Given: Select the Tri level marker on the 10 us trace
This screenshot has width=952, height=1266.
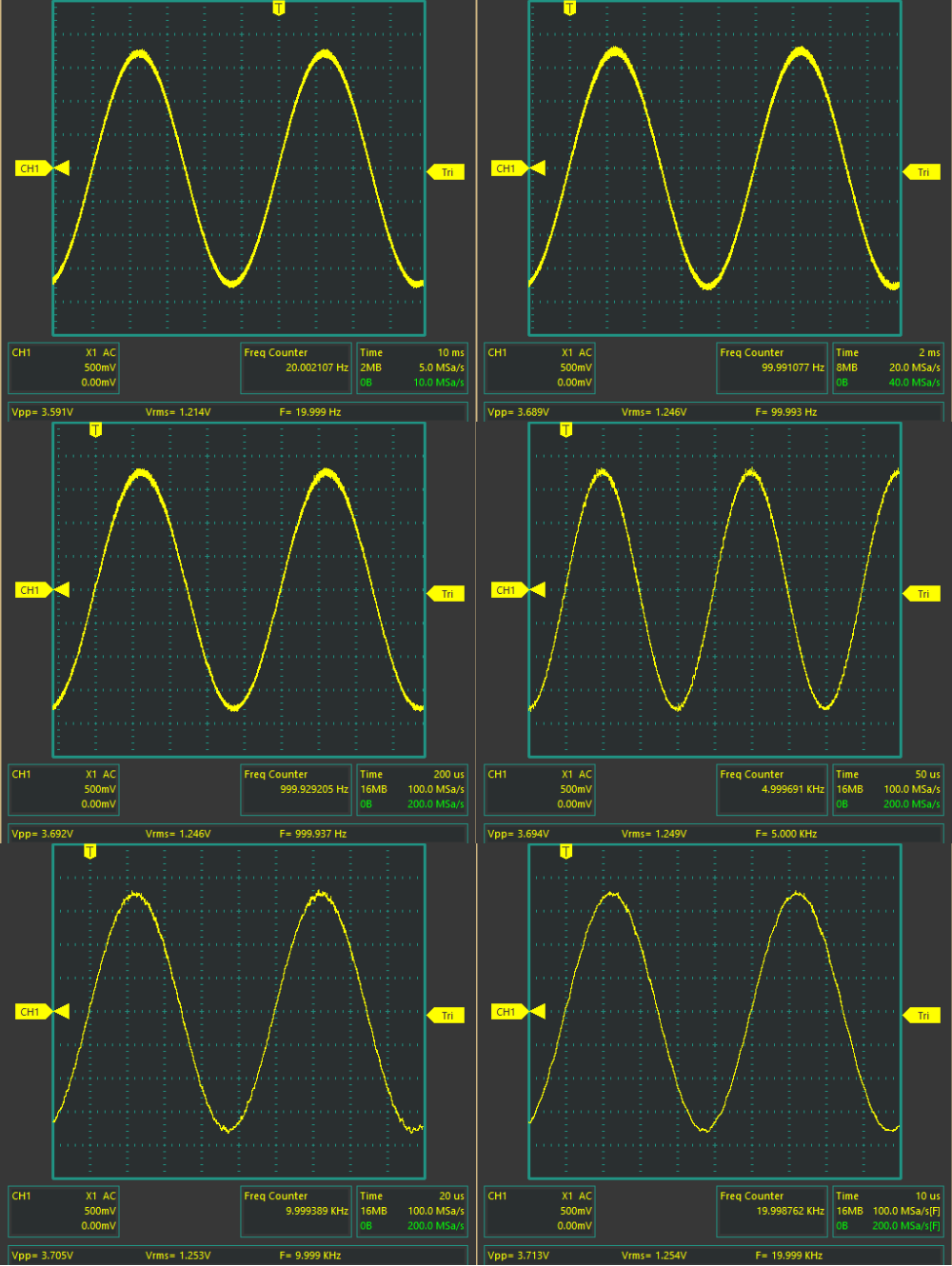Looking at the screenshot, I should (x=922, y=1016).
